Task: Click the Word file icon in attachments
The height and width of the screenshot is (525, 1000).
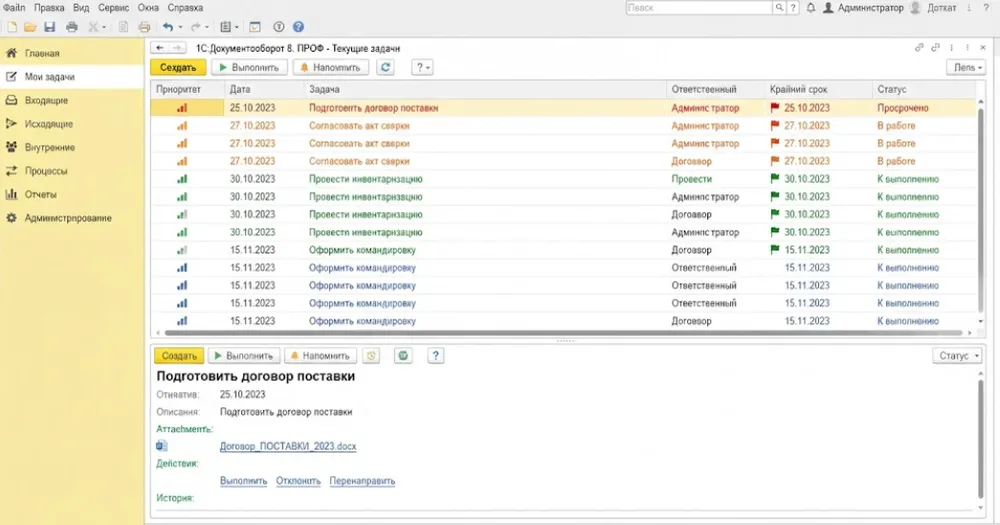Action: coord(162,446)
